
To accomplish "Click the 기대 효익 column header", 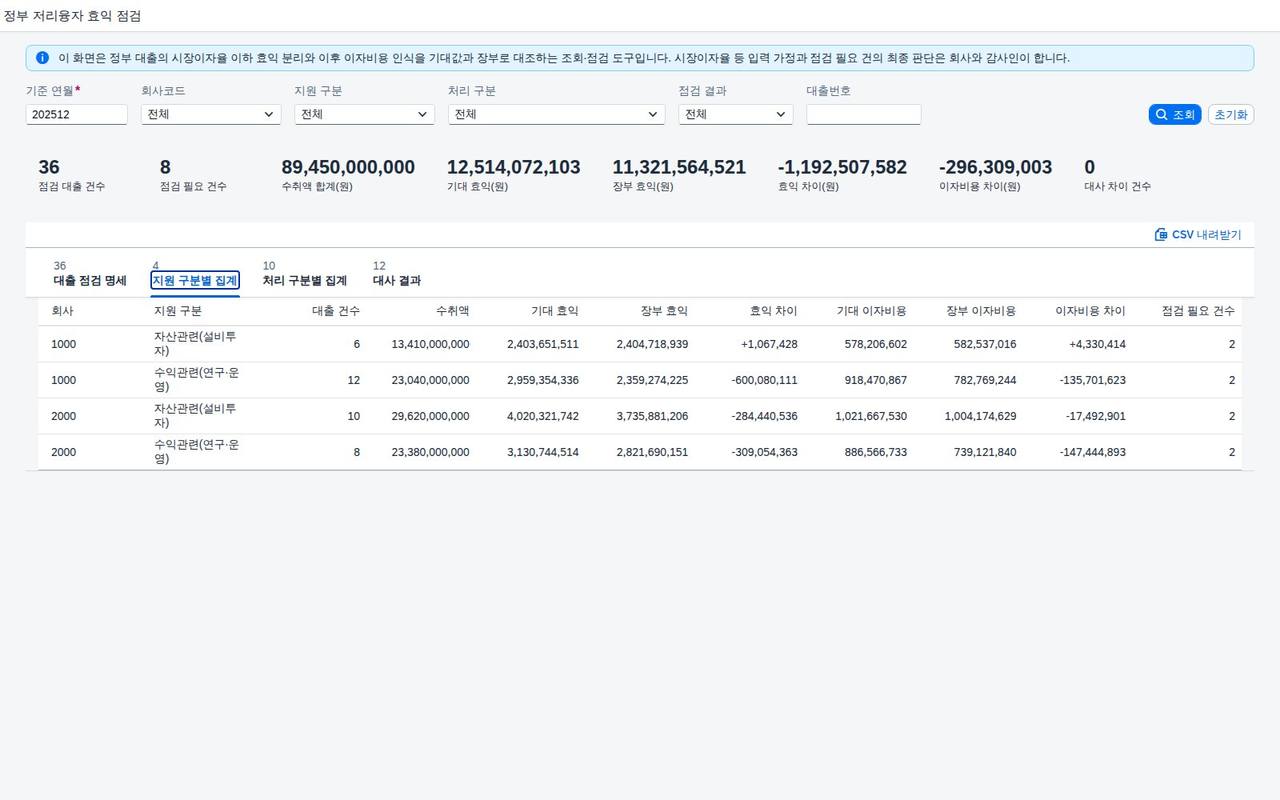I will click(x=555, y=311).
